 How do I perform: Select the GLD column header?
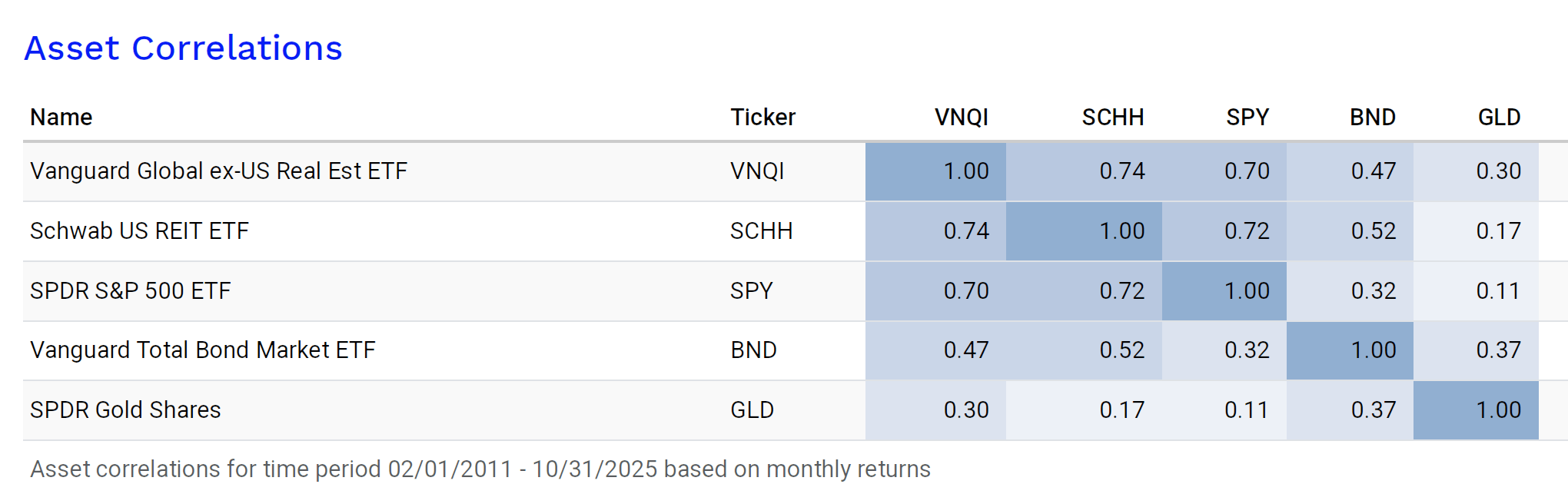[1499, 117]
